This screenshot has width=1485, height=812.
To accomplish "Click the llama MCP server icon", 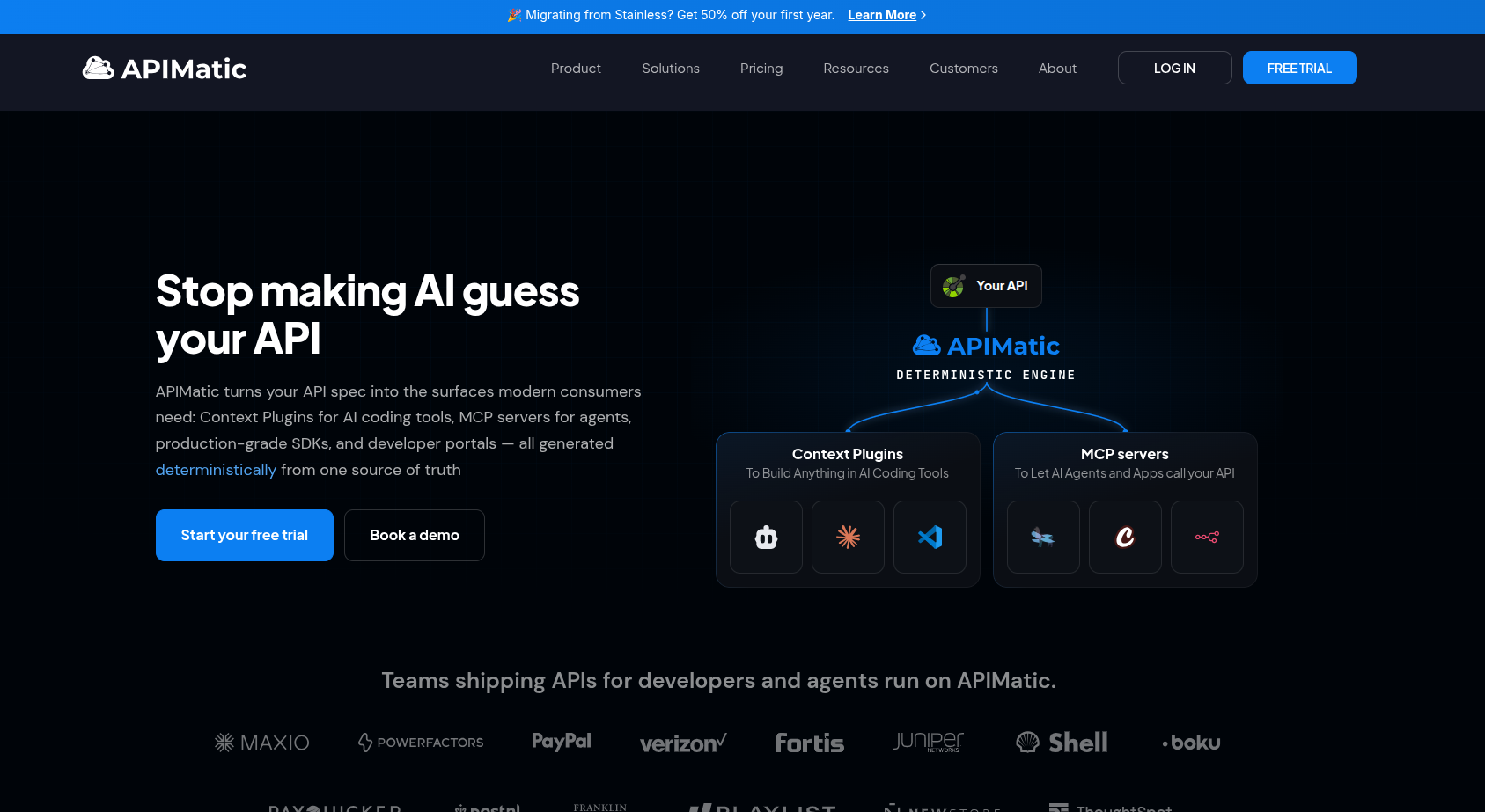I will 1043,537.
